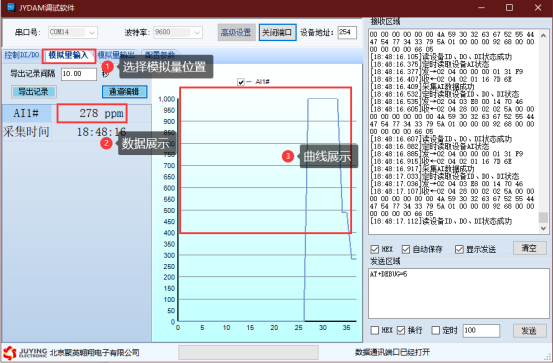Minimize the JYDAM window
553x363 pixels.
pyautogui.click(x=481, y=7)
